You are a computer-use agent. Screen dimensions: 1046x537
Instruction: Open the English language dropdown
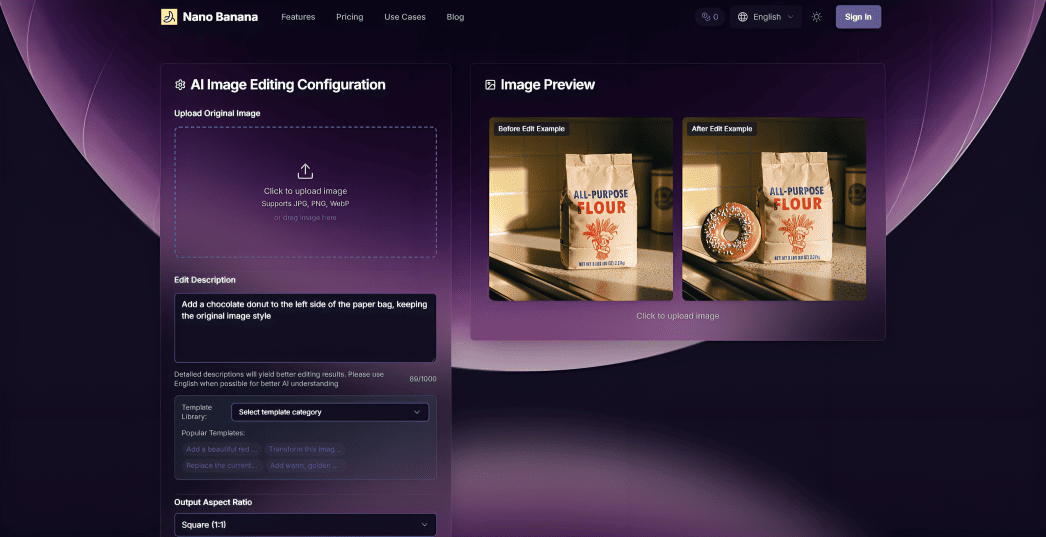(x=766, y=17)
